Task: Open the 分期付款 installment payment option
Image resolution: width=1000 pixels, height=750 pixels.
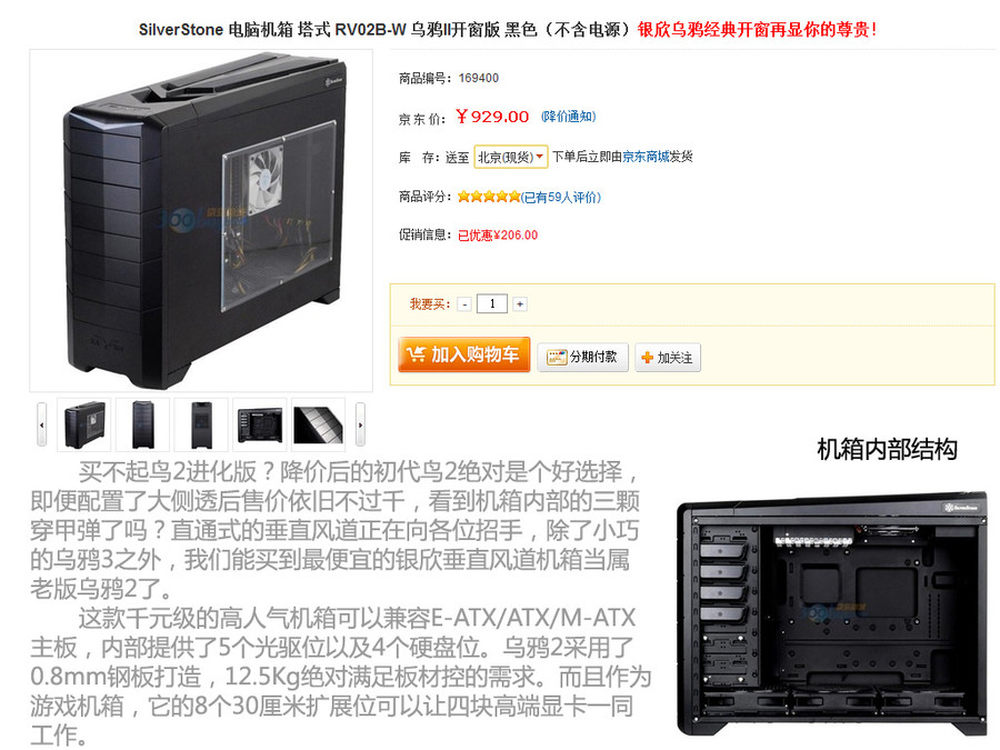Action: point(582,357)
